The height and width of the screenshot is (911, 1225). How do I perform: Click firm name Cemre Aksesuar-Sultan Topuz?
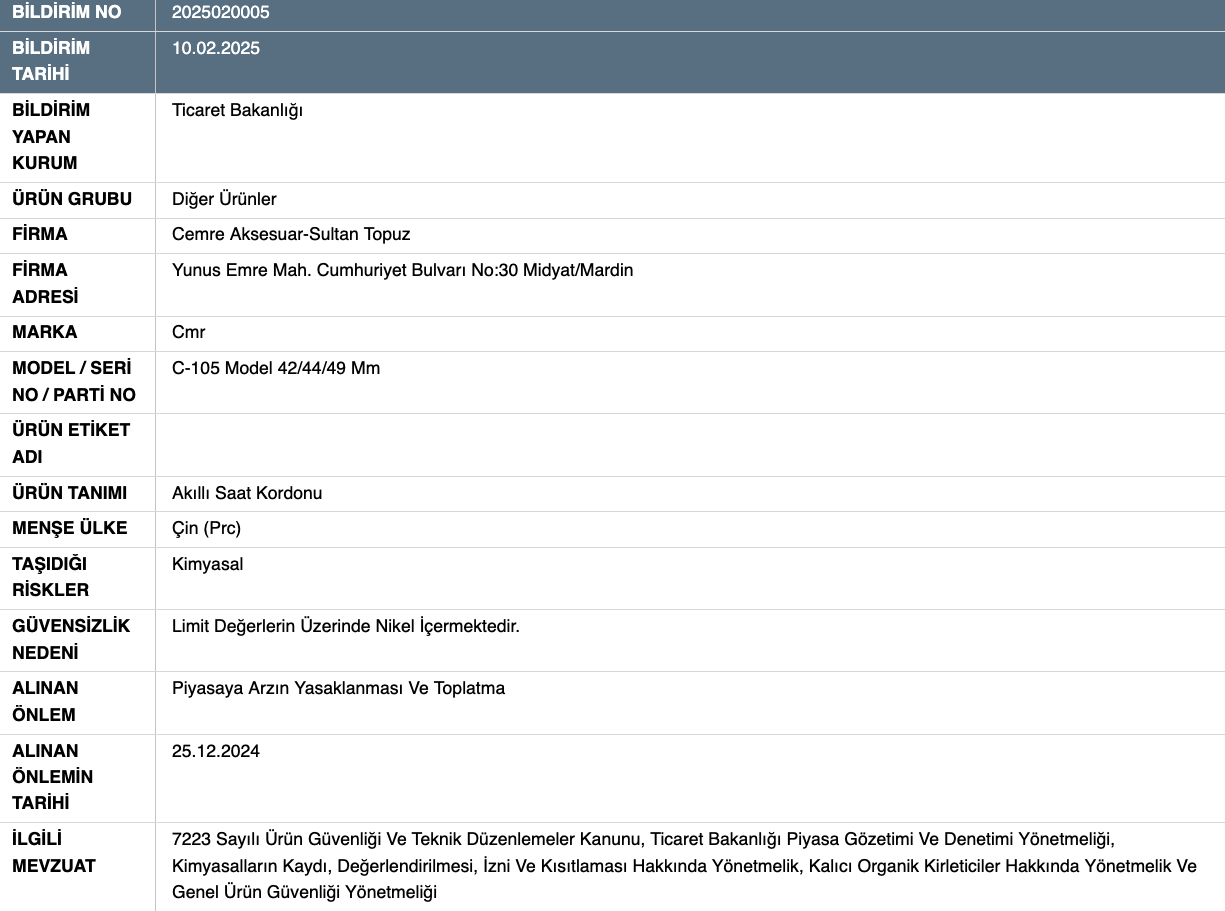(291, 234)
